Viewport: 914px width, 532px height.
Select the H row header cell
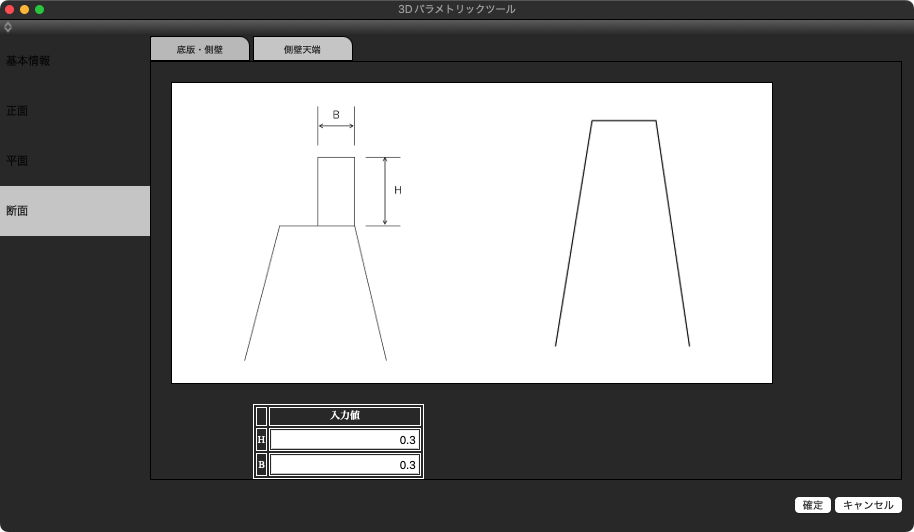261,440
